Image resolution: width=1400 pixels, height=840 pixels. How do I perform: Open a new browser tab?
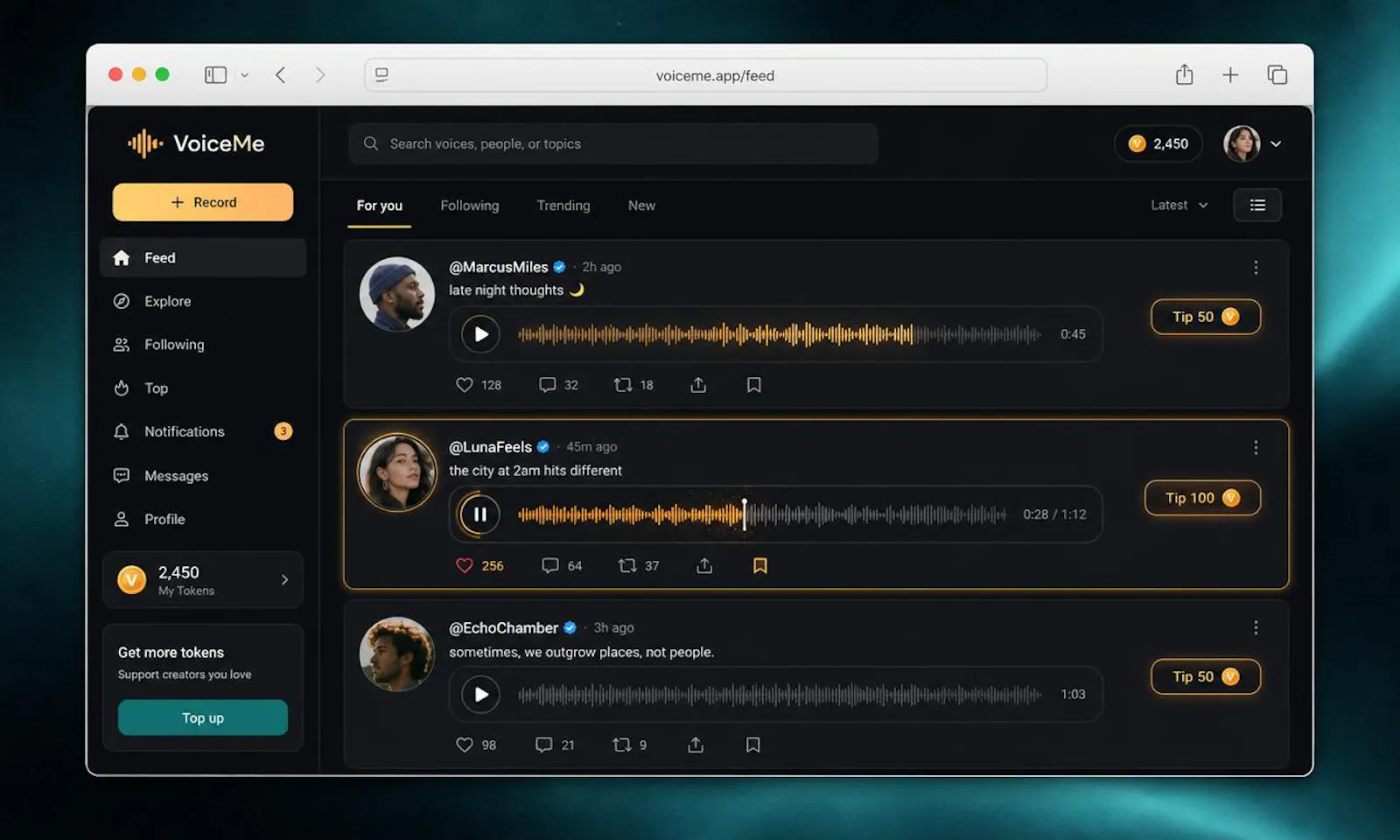[x=1230, y=75]
